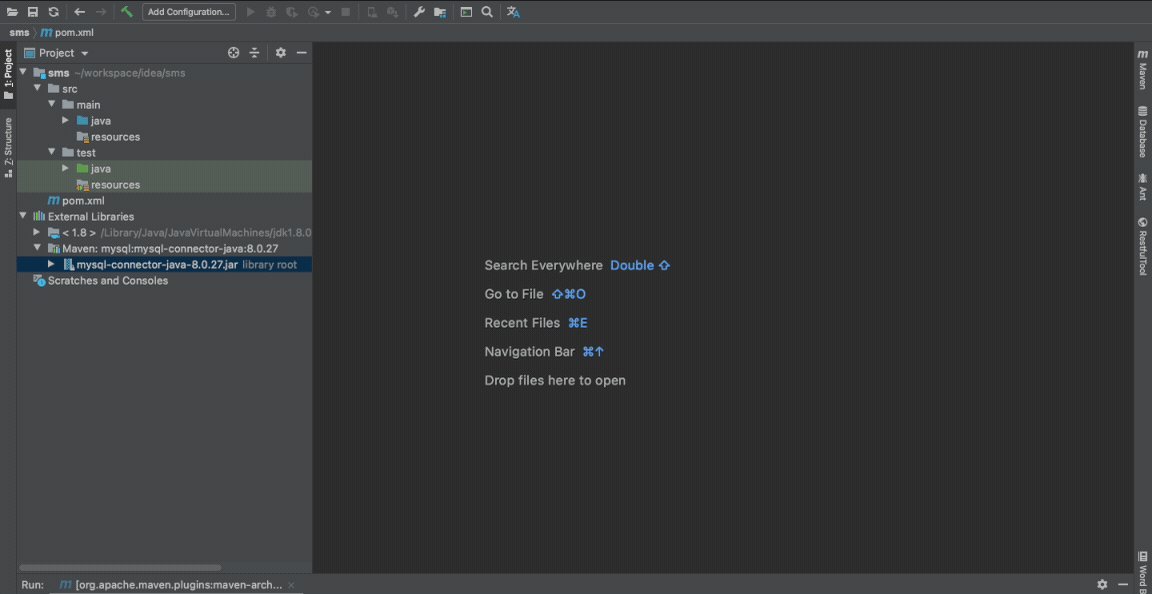The width and height of the screenshot is (1152, 594).
Task: Collapse the External Libraries node
Action: 23,216
